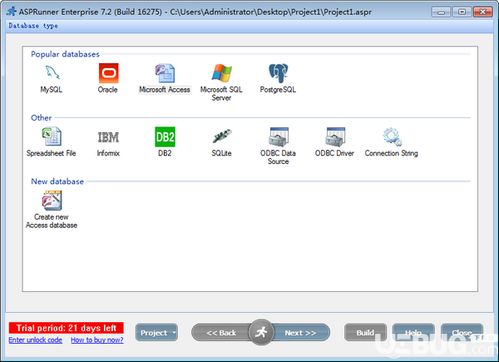Click the Build button
Viewport: 499px width, 362px height.
pyautogui.click(x=365, y=332)
